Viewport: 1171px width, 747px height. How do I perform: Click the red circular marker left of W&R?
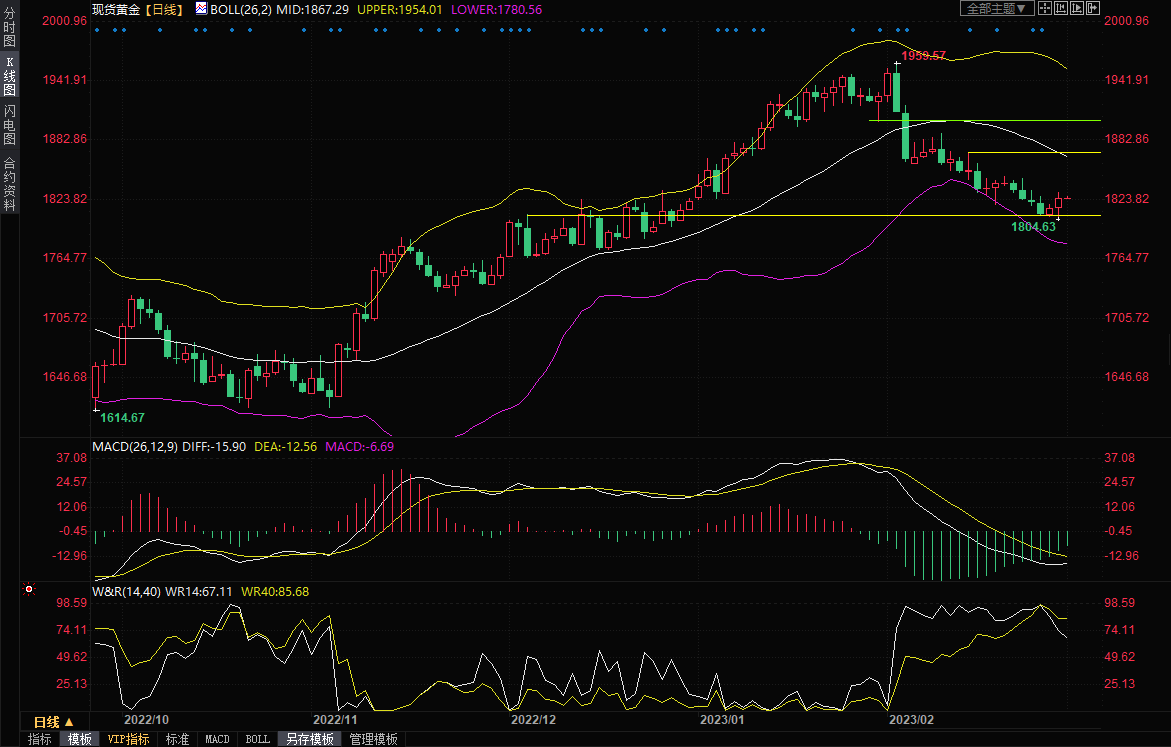click(x=28, y=590)
